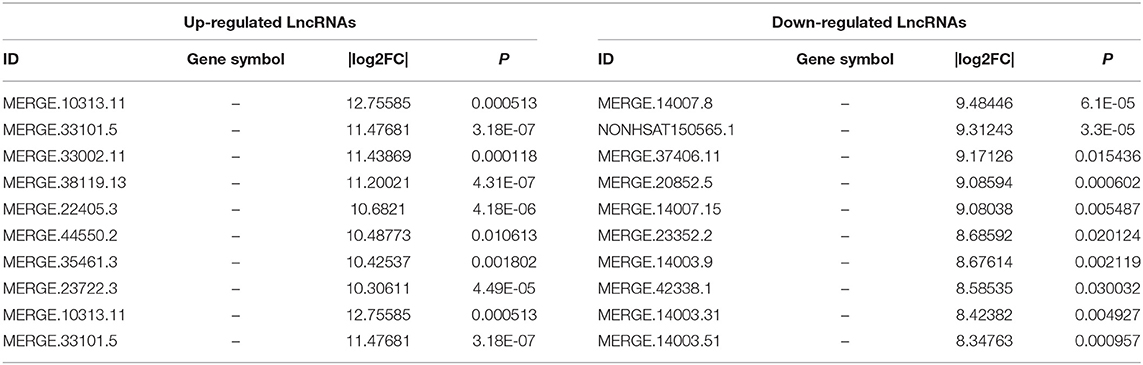Click the Down-regulated LncRNAs header
Image resolution: width=1143 pixels, height=365 pixels.
pyautogui.click(x=868, y=23)
